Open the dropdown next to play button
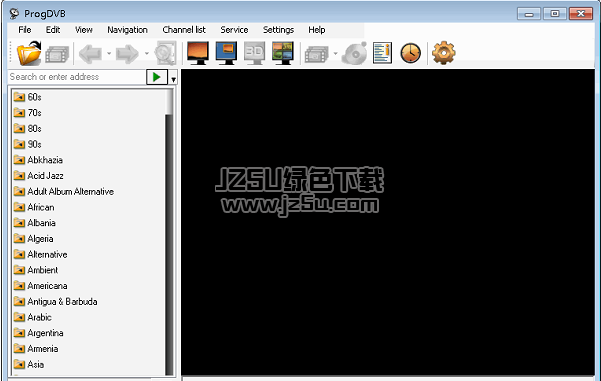Image resolution: width=601 pixels, height=381 pixels. pos(173,79)
